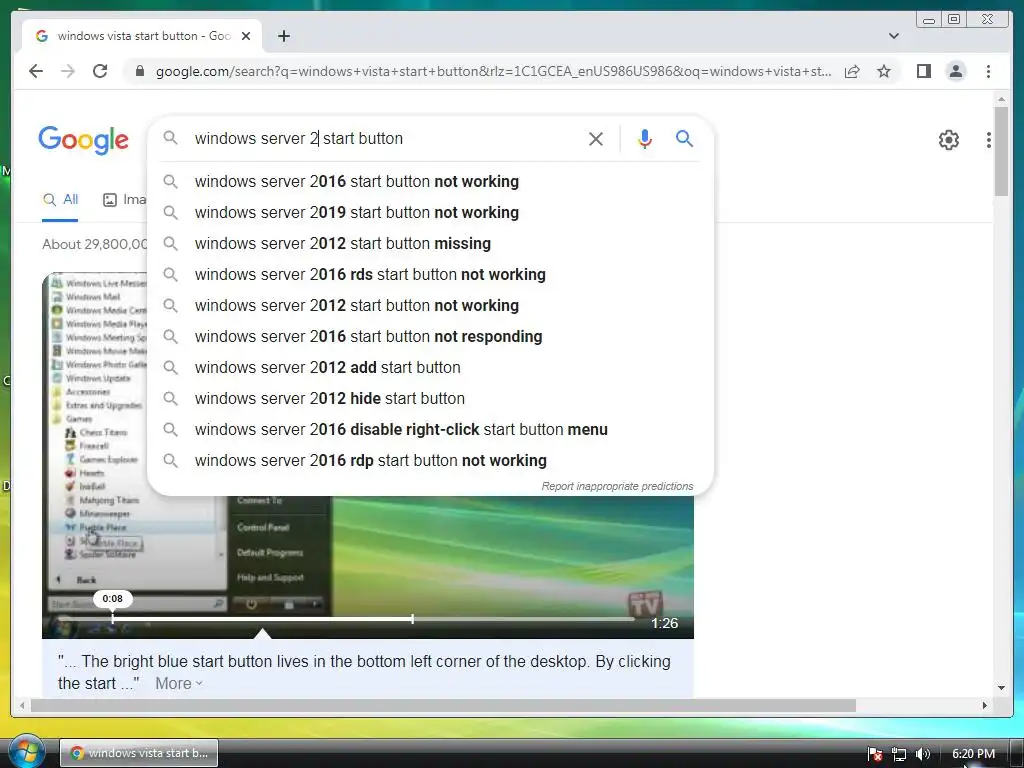Screen dimensions: 1024x768
Task: Choose 'windows server 2012 hide start button'
Action: pyautogui.click(x=430, y=398)
